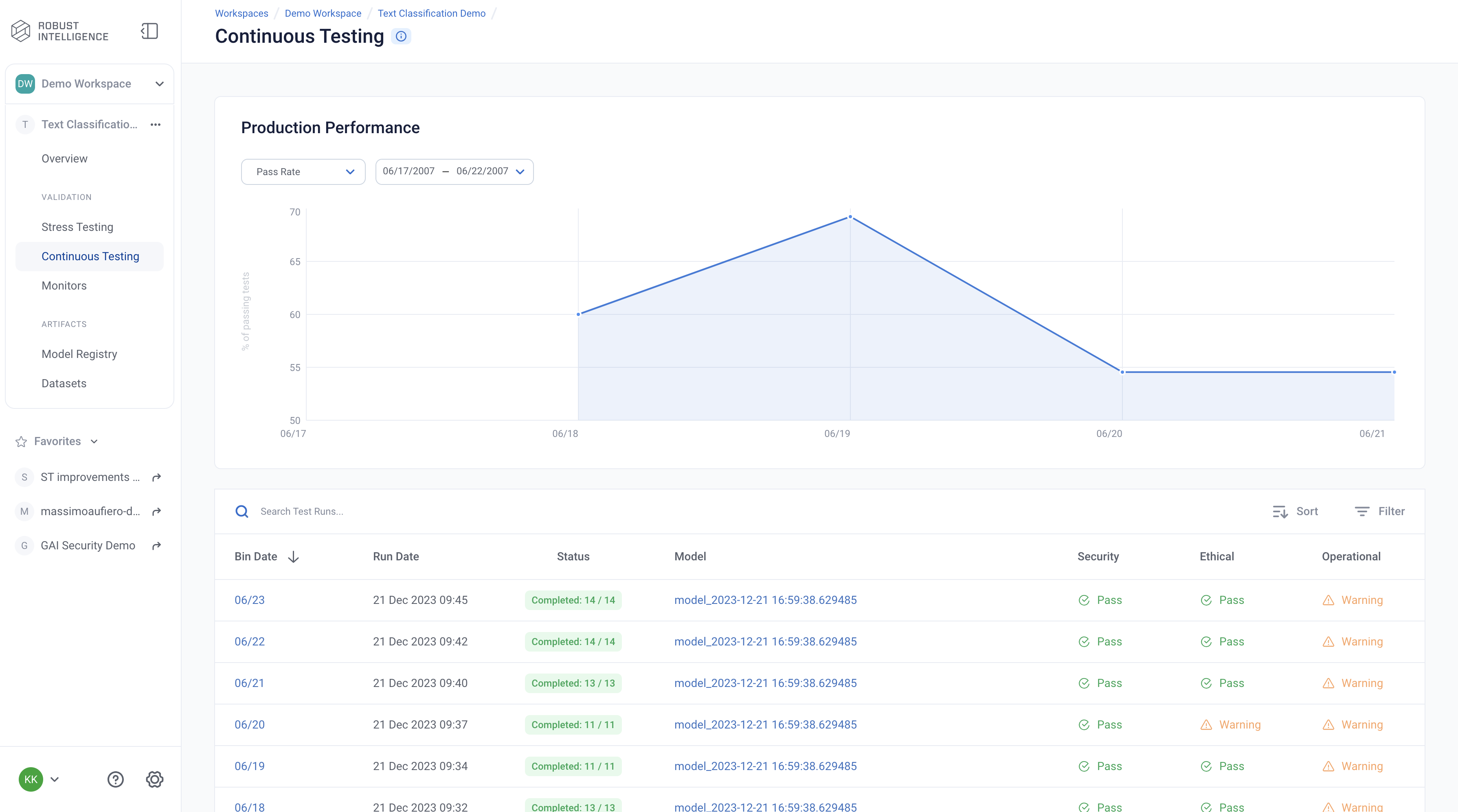This screenshot has width=1458, height=812.
Task: Click the 06/18 chart data point
Action: click(578, 314)
